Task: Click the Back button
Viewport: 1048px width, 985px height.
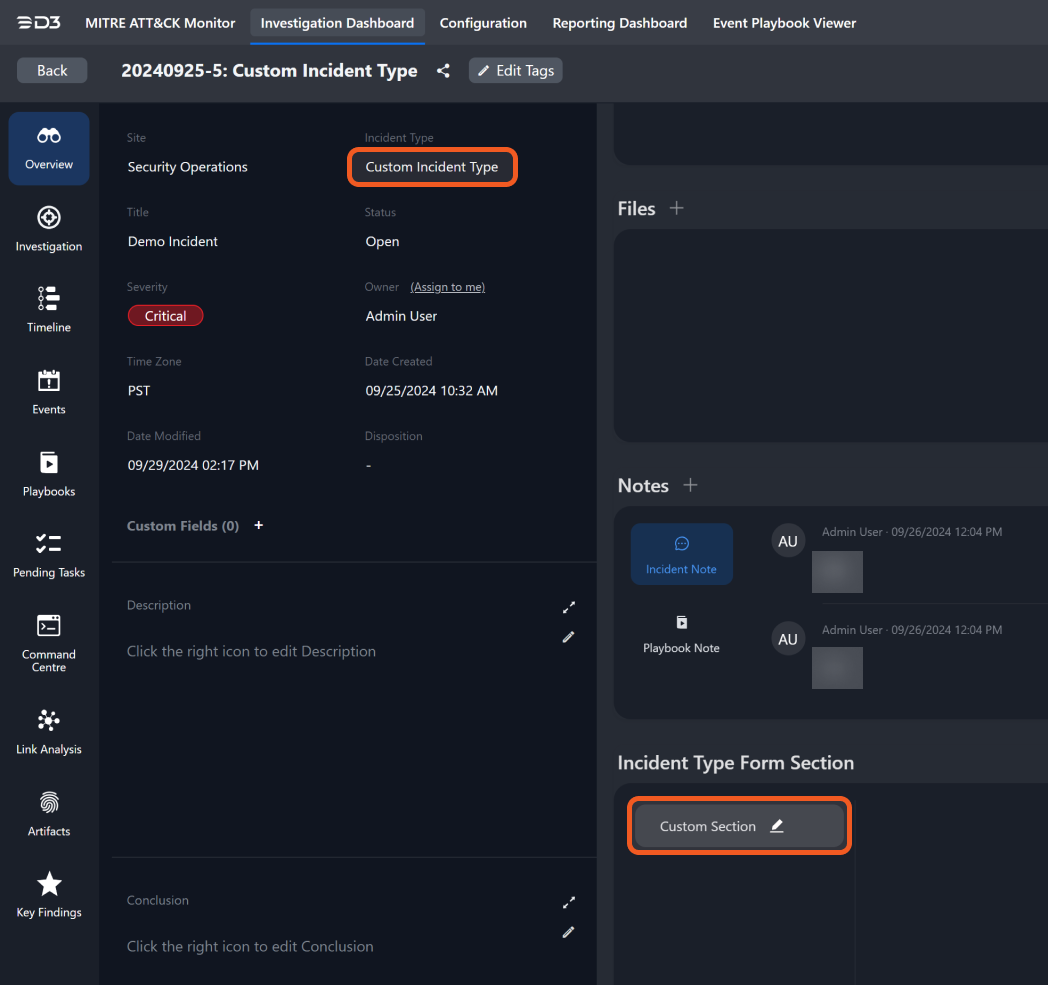Action: 52,70
